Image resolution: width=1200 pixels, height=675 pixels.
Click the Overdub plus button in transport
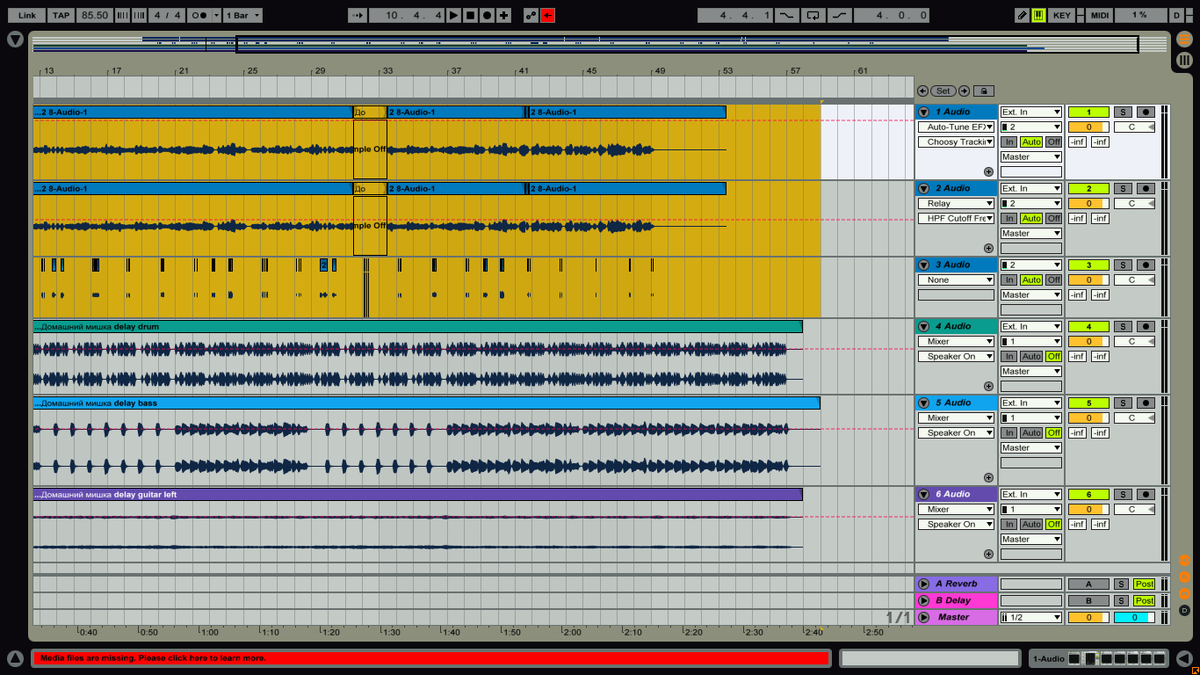[x=504, y=15]
